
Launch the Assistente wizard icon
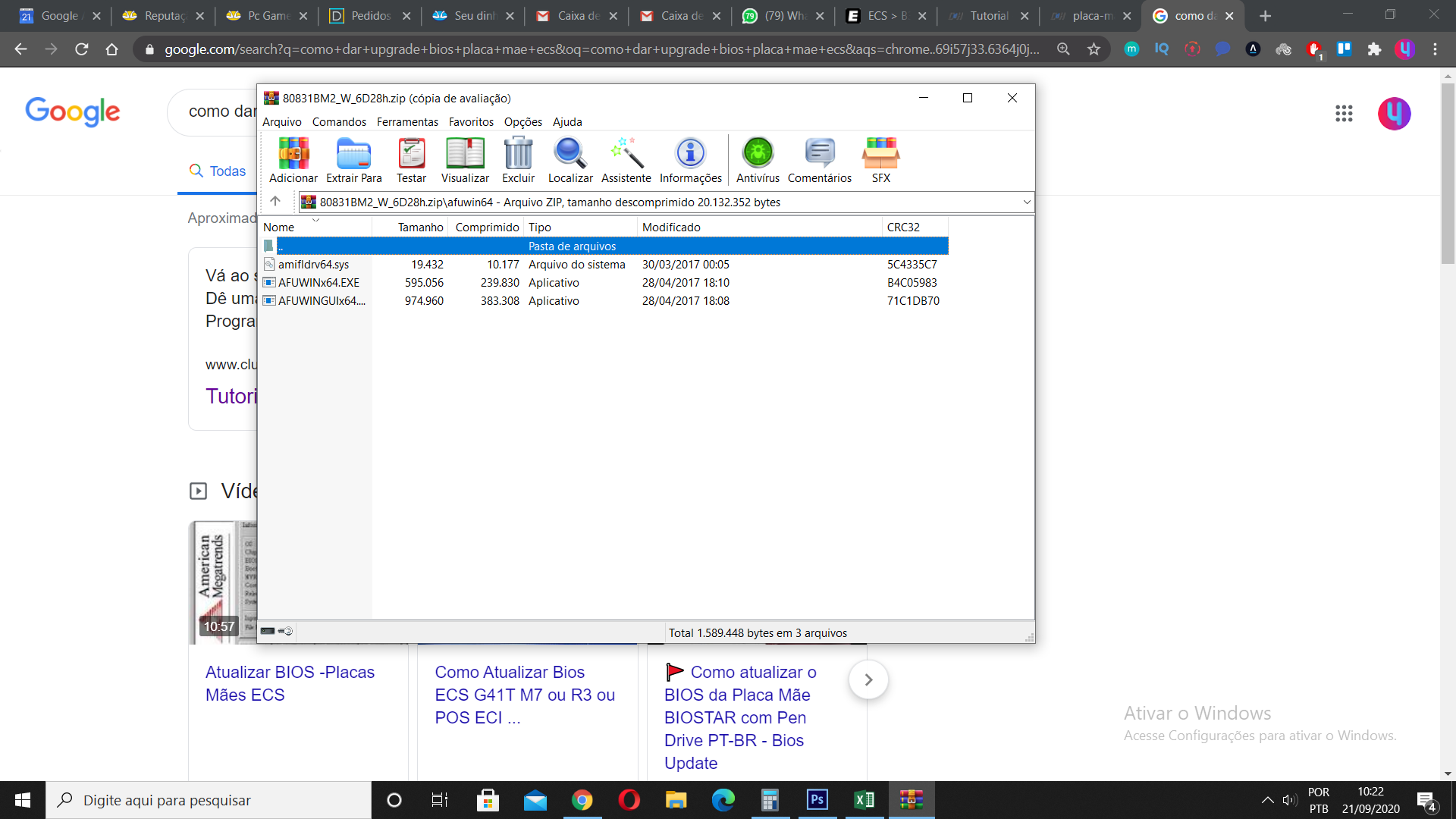[x=626, y=160]
